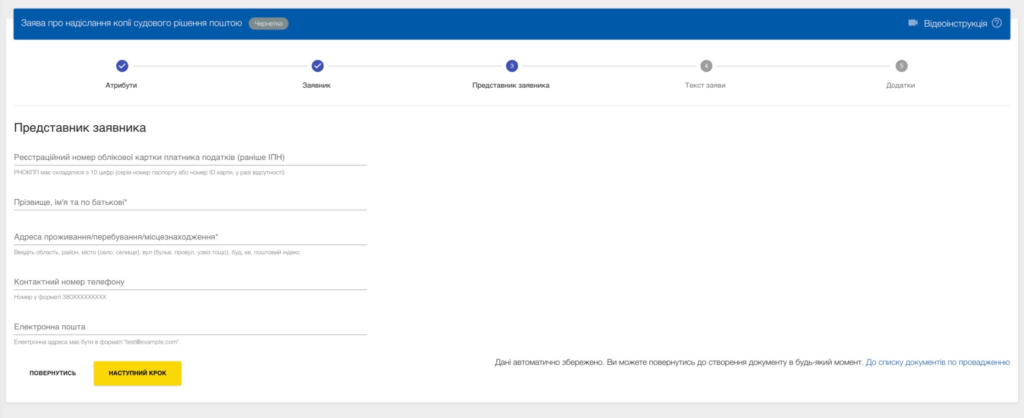This screenshot has width=1024, height=418.
Task: Click the help question mark icon
Action: pos(997,23)
